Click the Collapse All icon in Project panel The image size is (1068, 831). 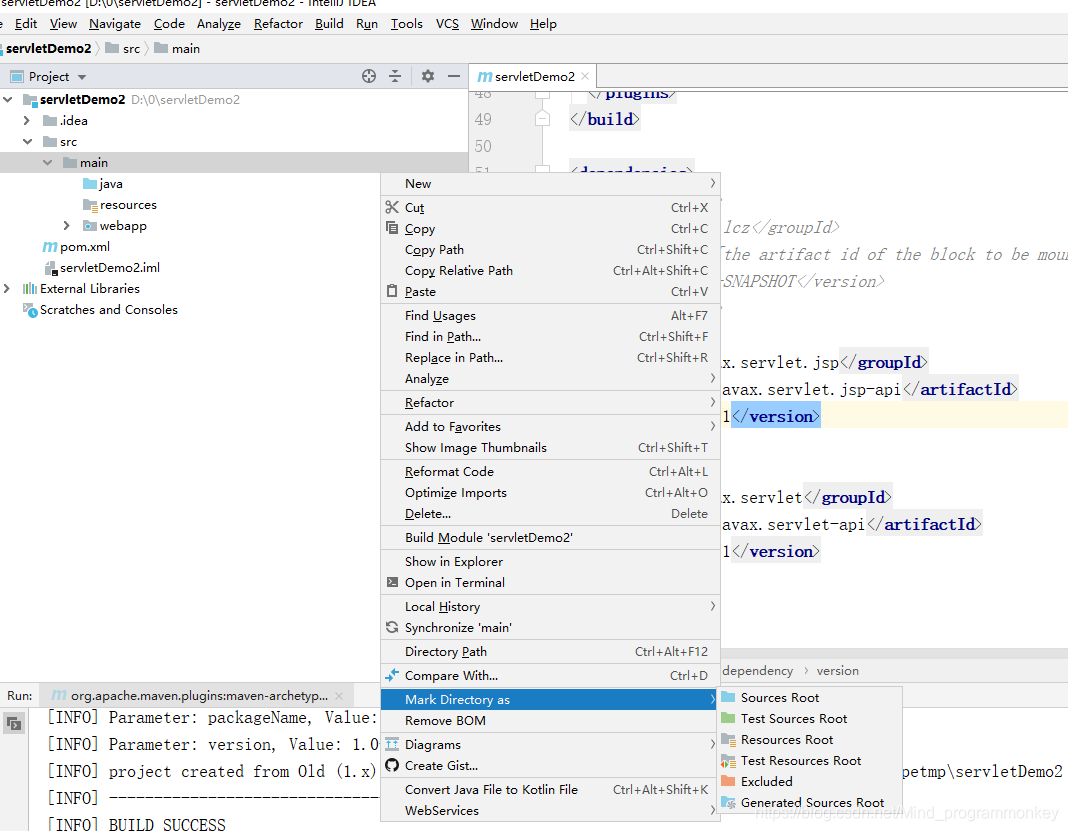click(x=395, y=76)
